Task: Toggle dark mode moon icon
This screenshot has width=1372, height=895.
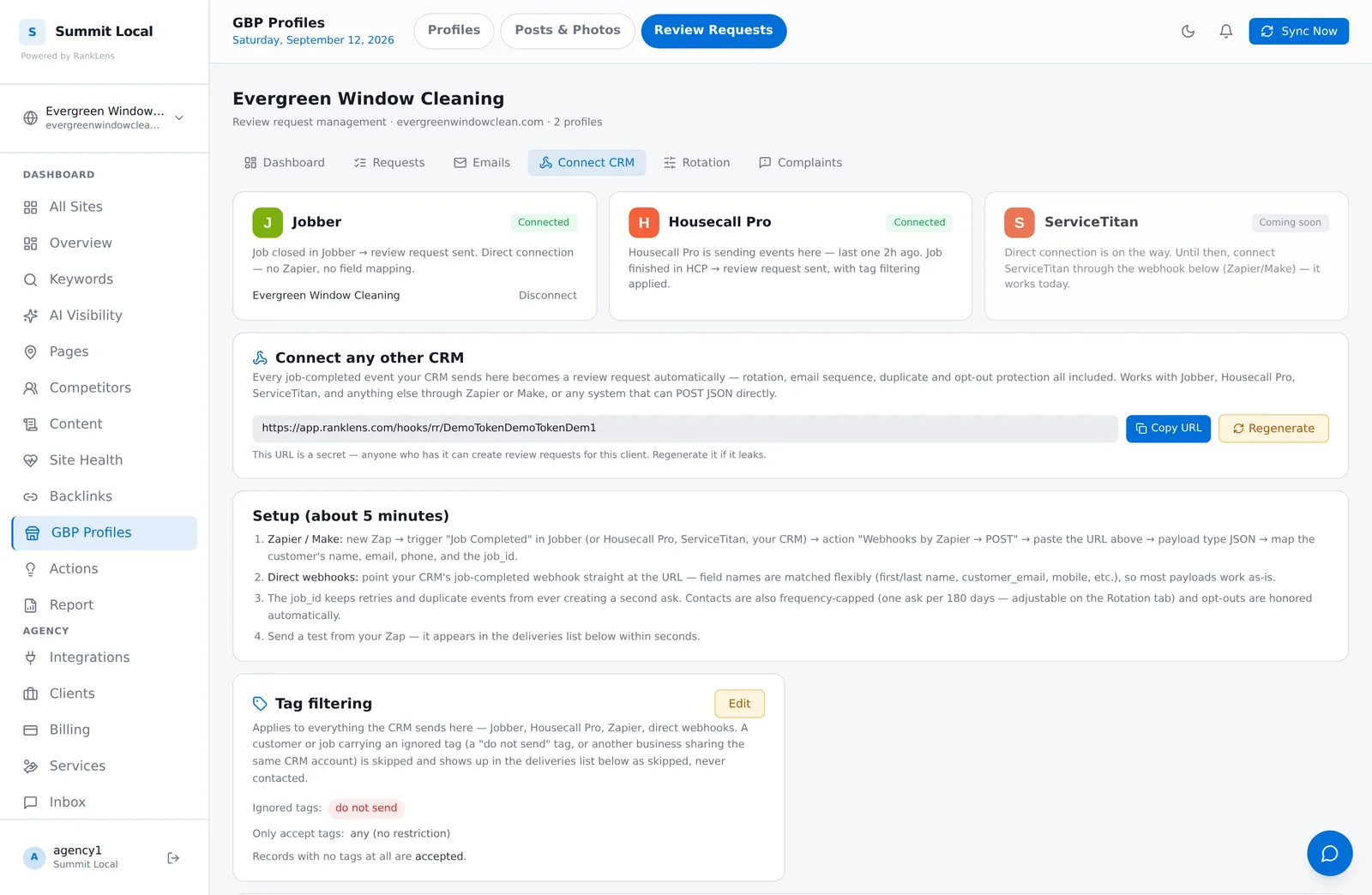Action: pyautogui.click(x=1188, y=31)
